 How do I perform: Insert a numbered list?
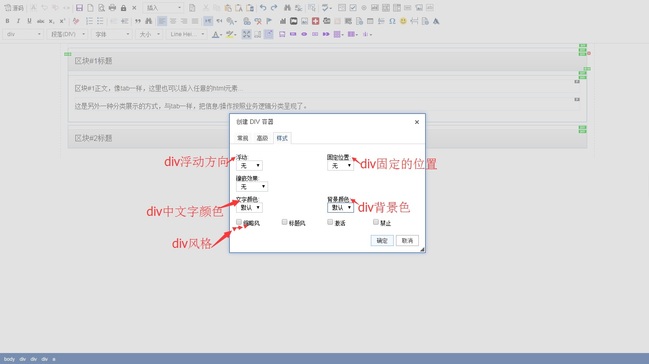(89, 21)
